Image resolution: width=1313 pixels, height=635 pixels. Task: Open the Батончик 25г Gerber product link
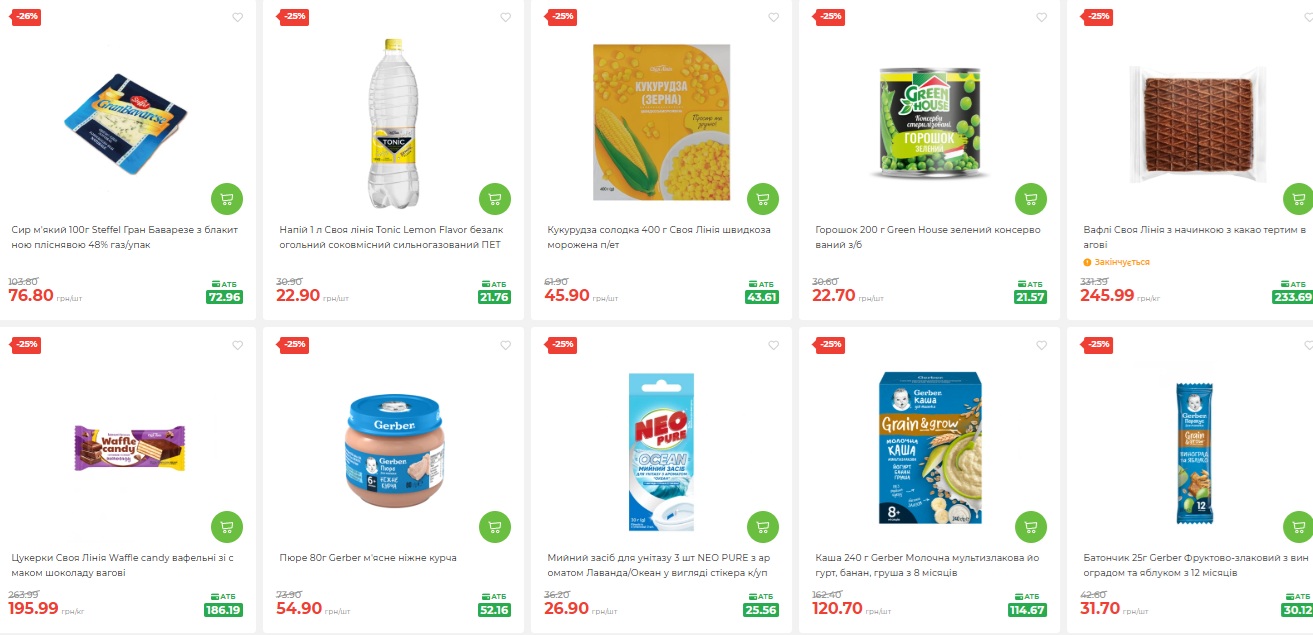pos(1194,565)
